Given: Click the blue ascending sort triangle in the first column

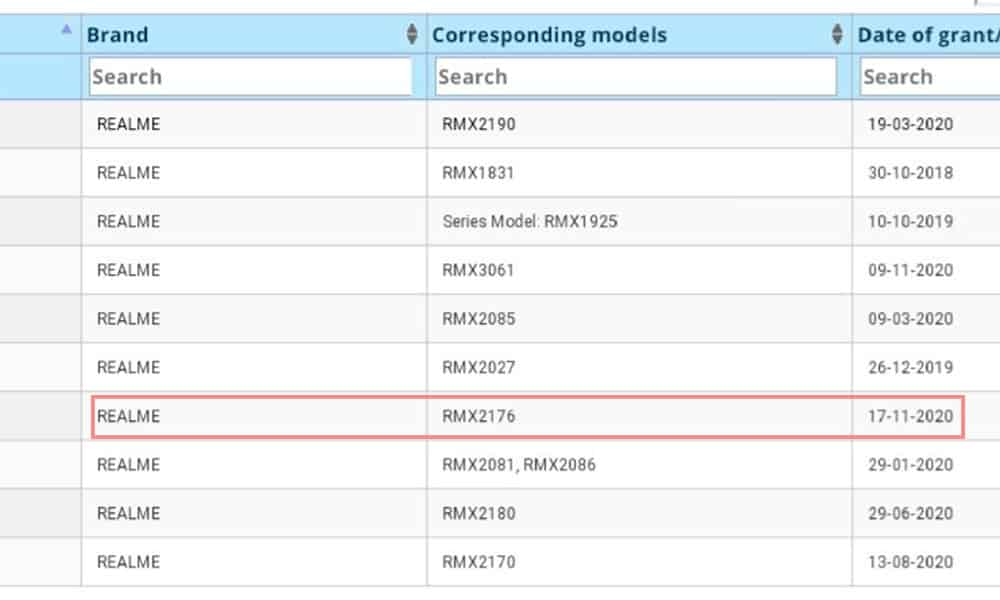Looking at the screenshot, I should (x=66, y=30).
